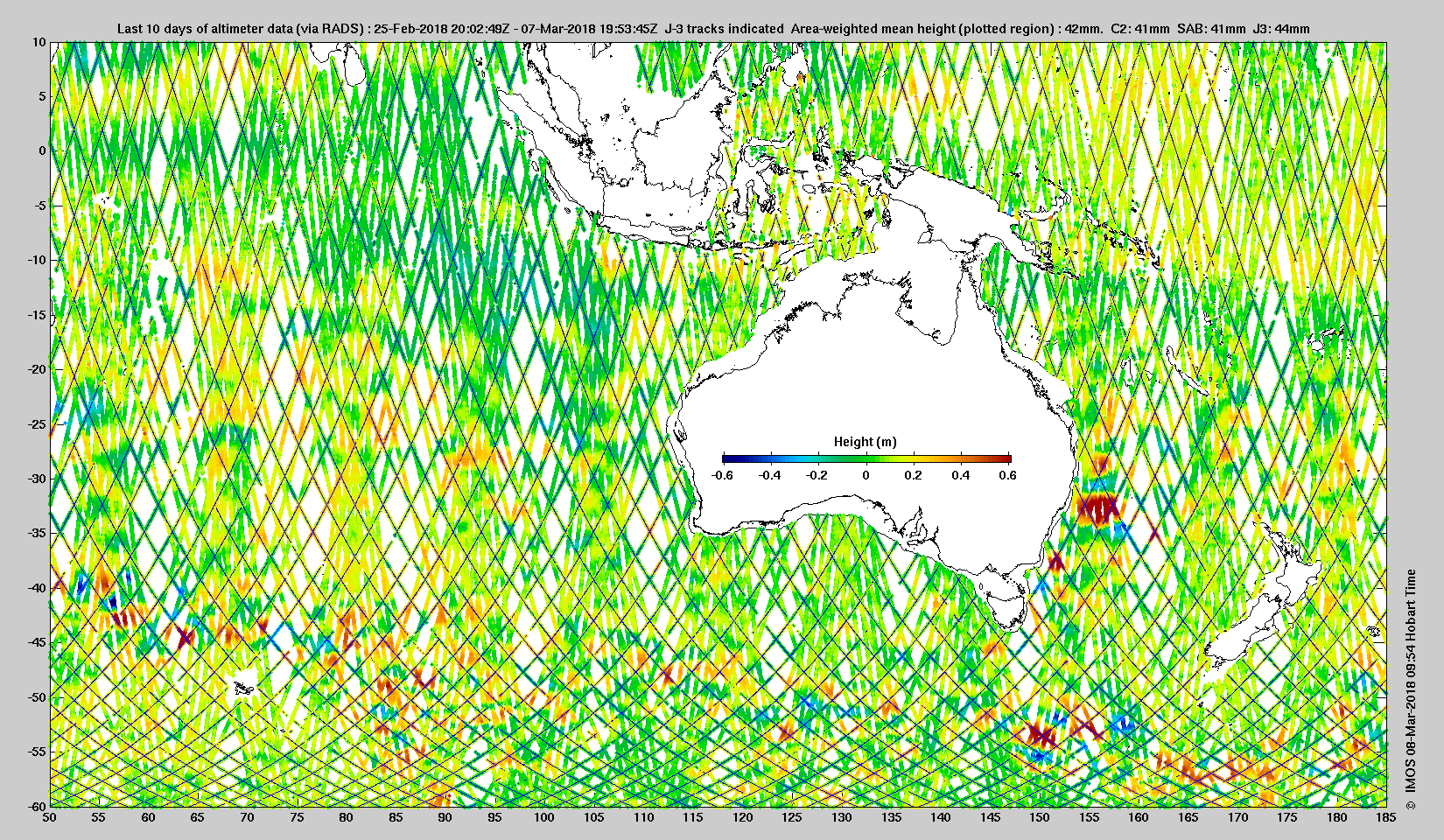
Task: Click latitude axis label -10
Action: click(x=38, y=260)
